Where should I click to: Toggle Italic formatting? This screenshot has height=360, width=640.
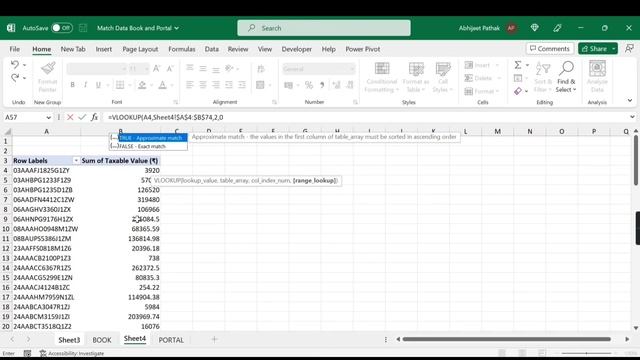click(85, 85)
